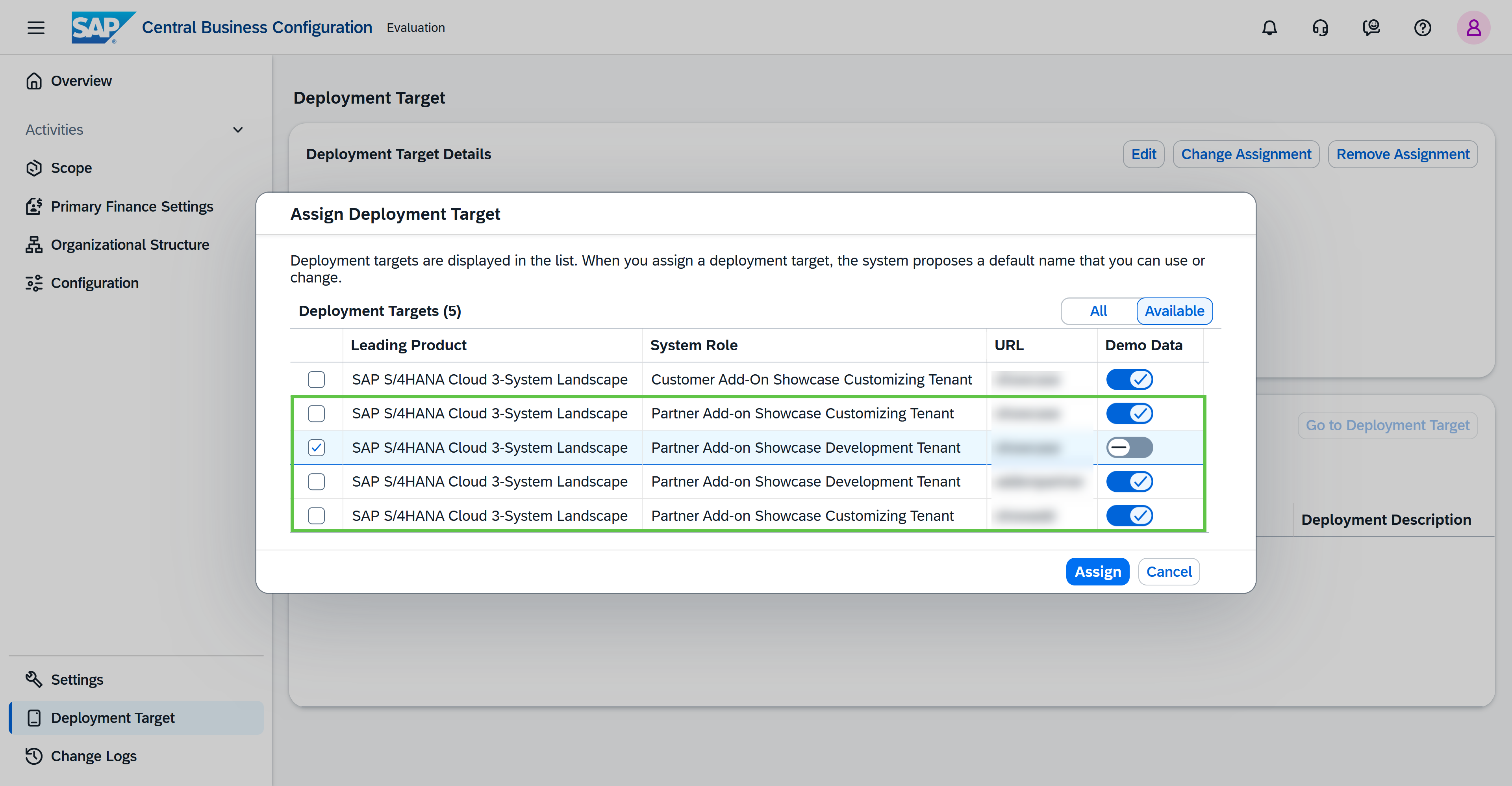Viewport: 1512px width, 786px height.
Task: Toggle Demo Data for last Partner Customizing Tenant
Action: (1129, 516)
